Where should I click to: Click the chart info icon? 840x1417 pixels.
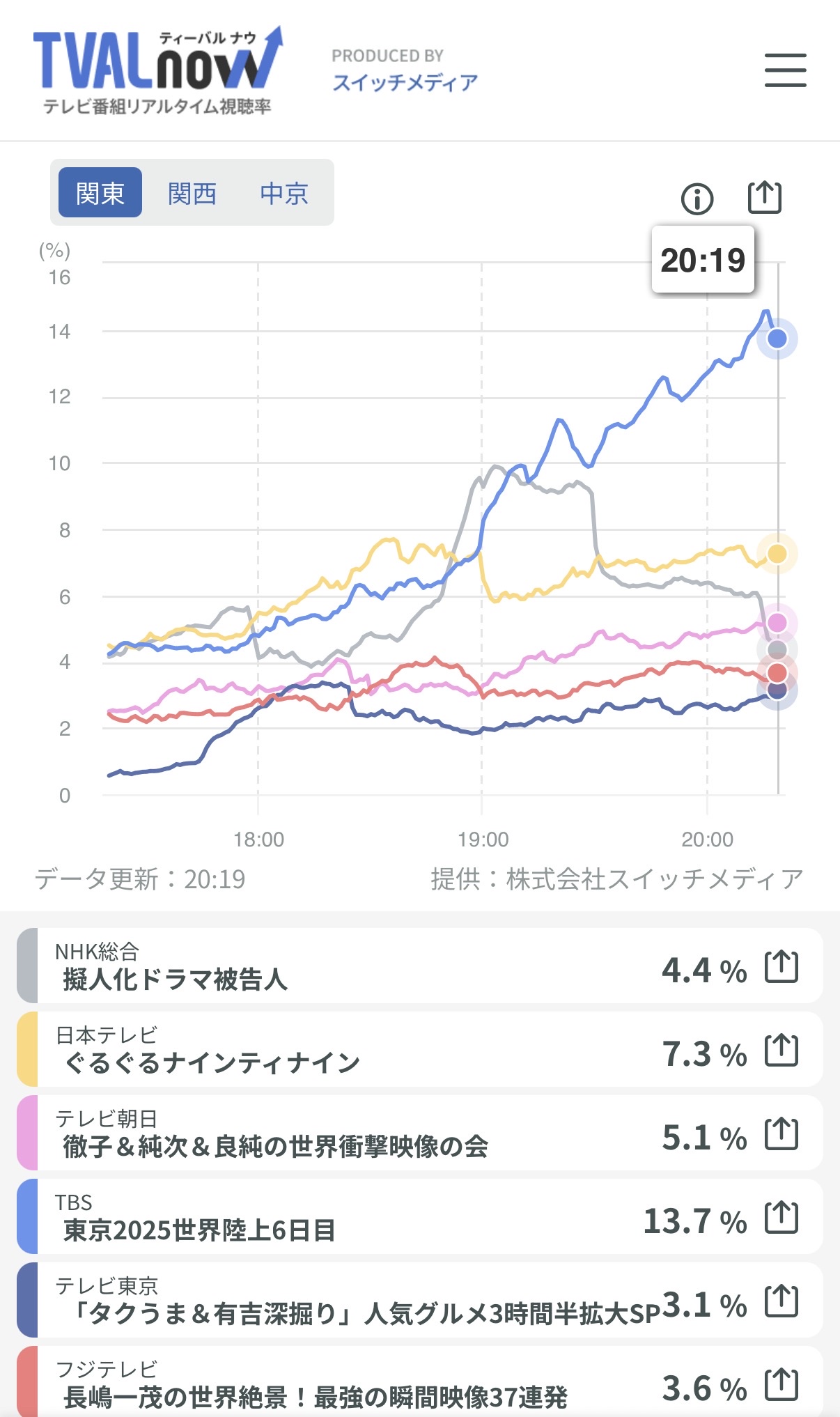point(697,199)
